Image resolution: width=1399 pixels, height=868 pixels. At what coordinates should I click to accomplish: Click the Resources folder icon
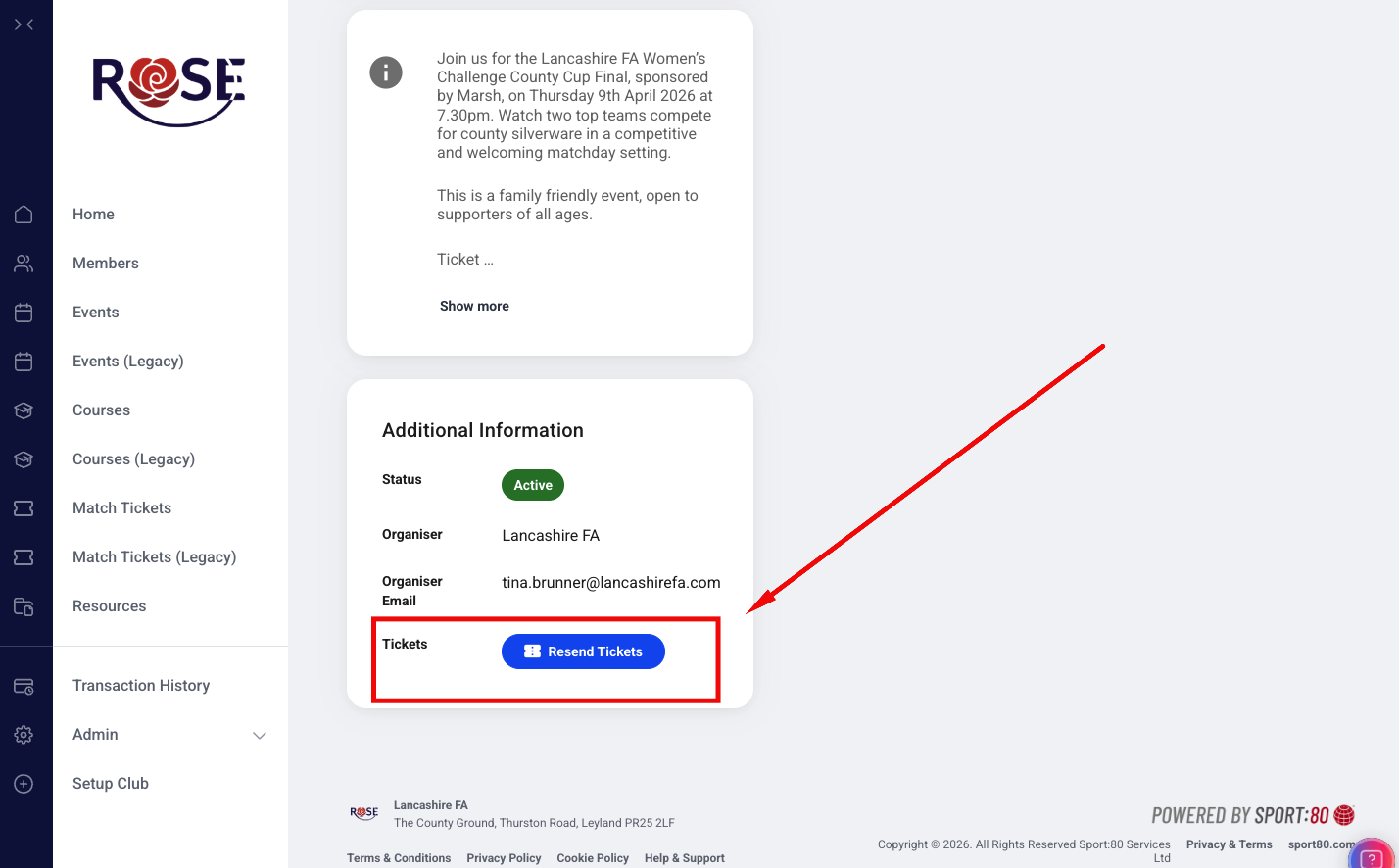24,606
